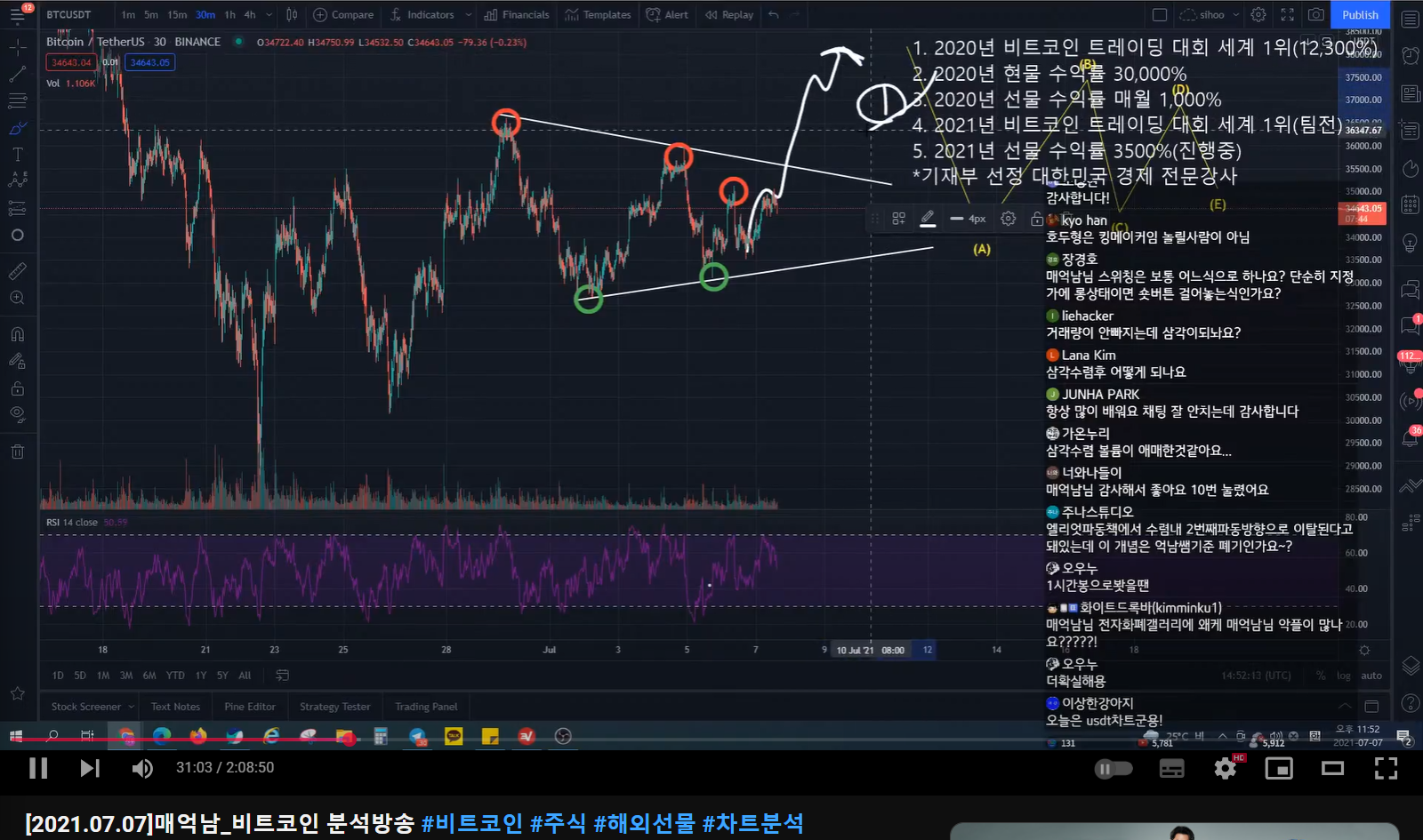1423x840 pixels.
Task: Select the text annotation tool
Action: (x=17, y=155)
